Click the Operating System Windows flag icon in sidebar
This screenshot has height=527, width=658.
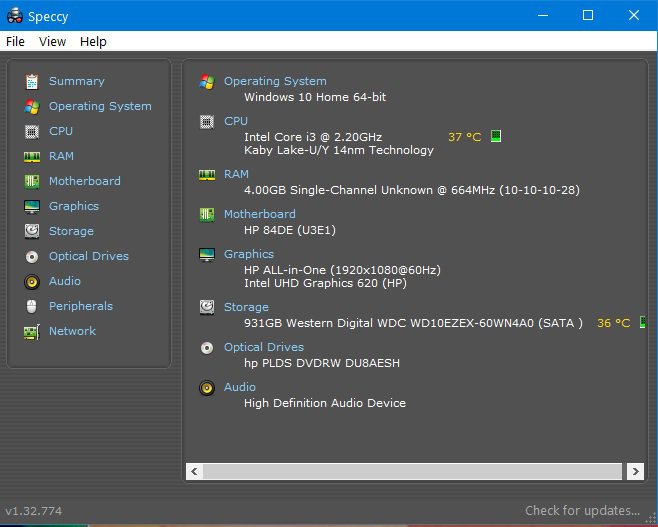[32, 107]
